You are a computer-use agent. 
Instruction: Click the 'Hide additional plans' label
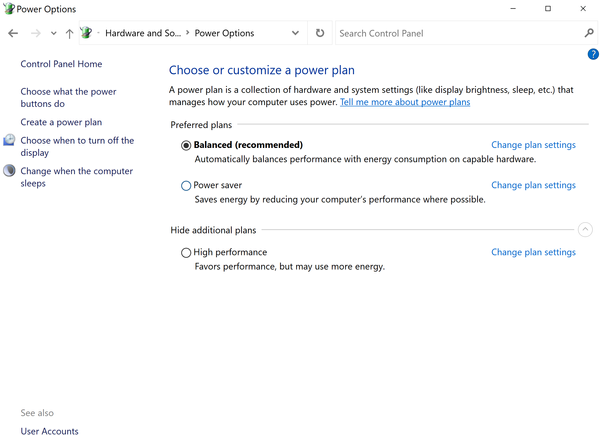213,230
